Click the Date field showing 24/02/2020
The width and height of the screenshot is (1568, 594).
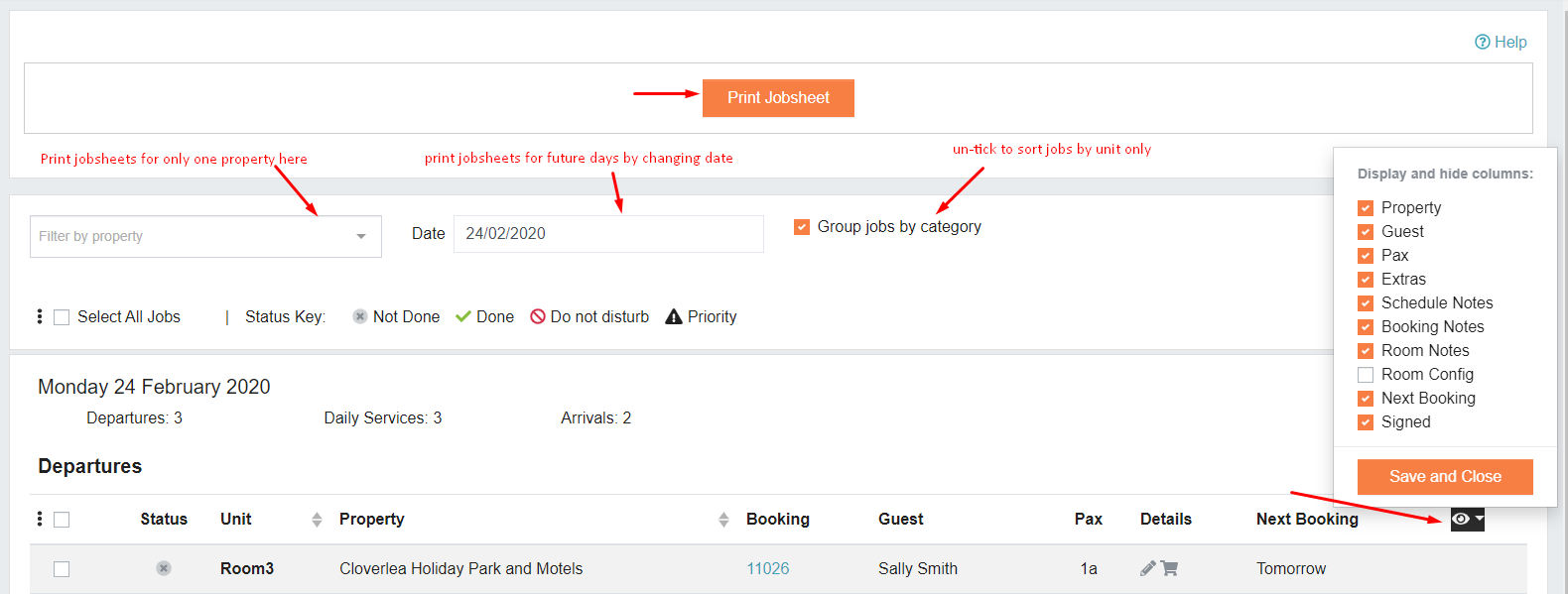[608, 234]
